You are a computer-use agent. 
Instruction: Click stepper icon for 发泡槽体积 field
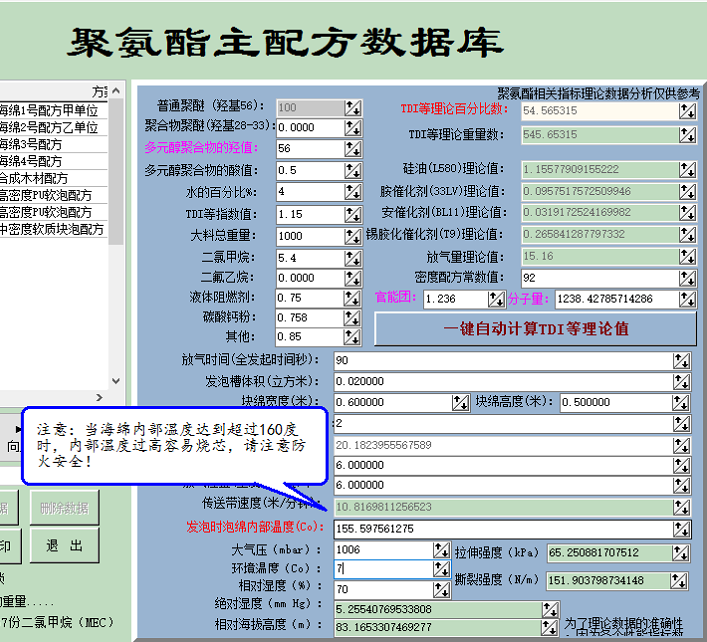tap(681, 382)
